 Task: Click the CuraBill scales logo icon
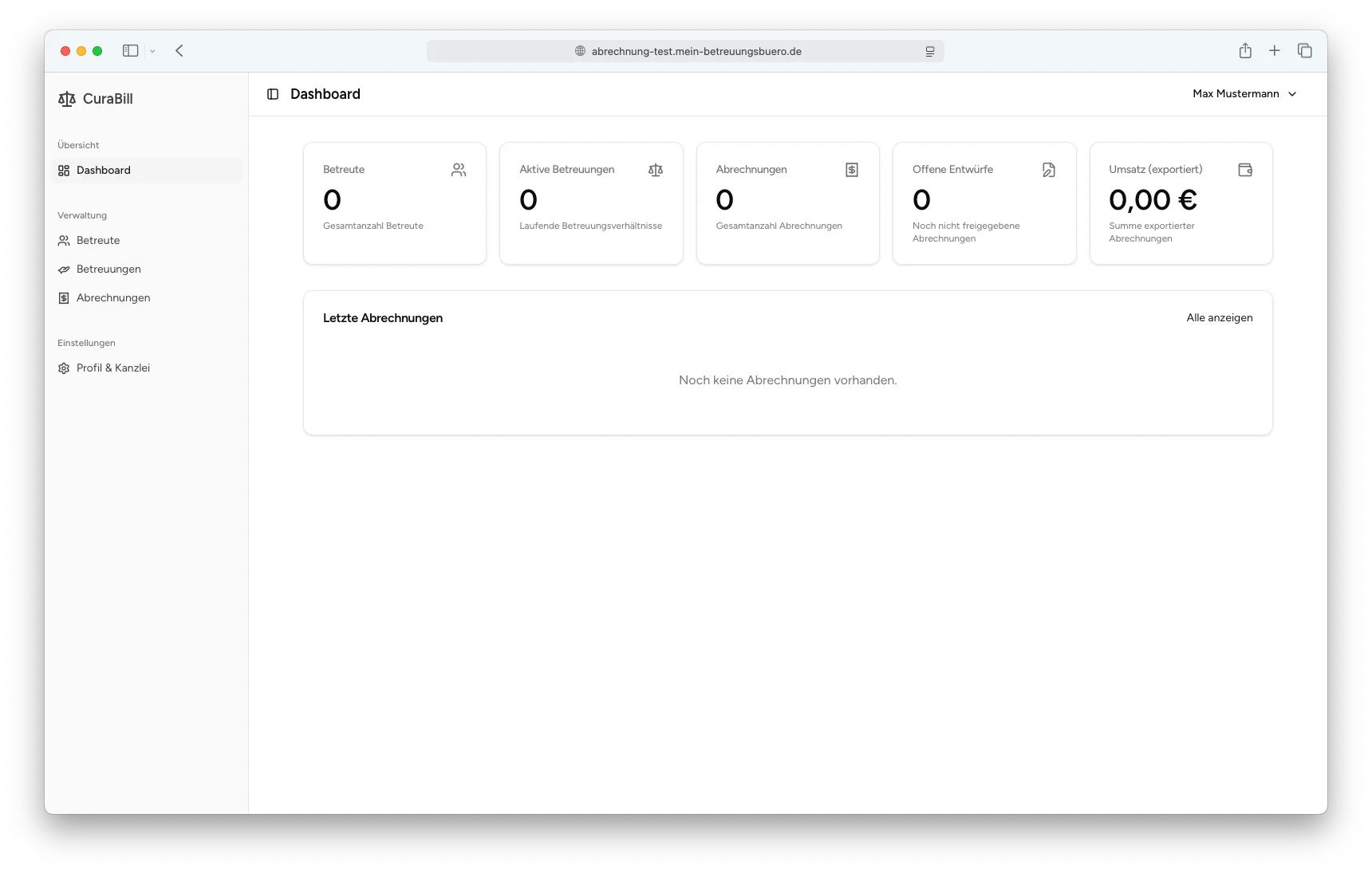tap(67, 99)
